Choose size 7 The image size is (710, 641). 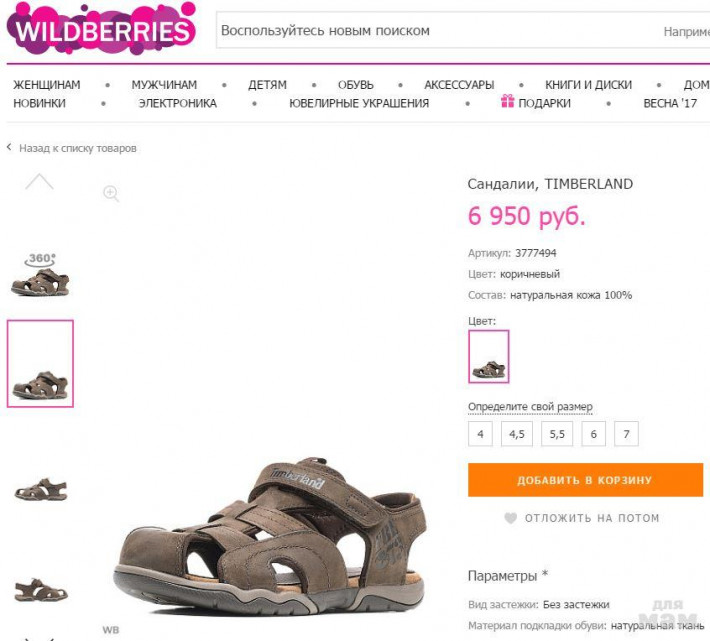pos(626,434)
